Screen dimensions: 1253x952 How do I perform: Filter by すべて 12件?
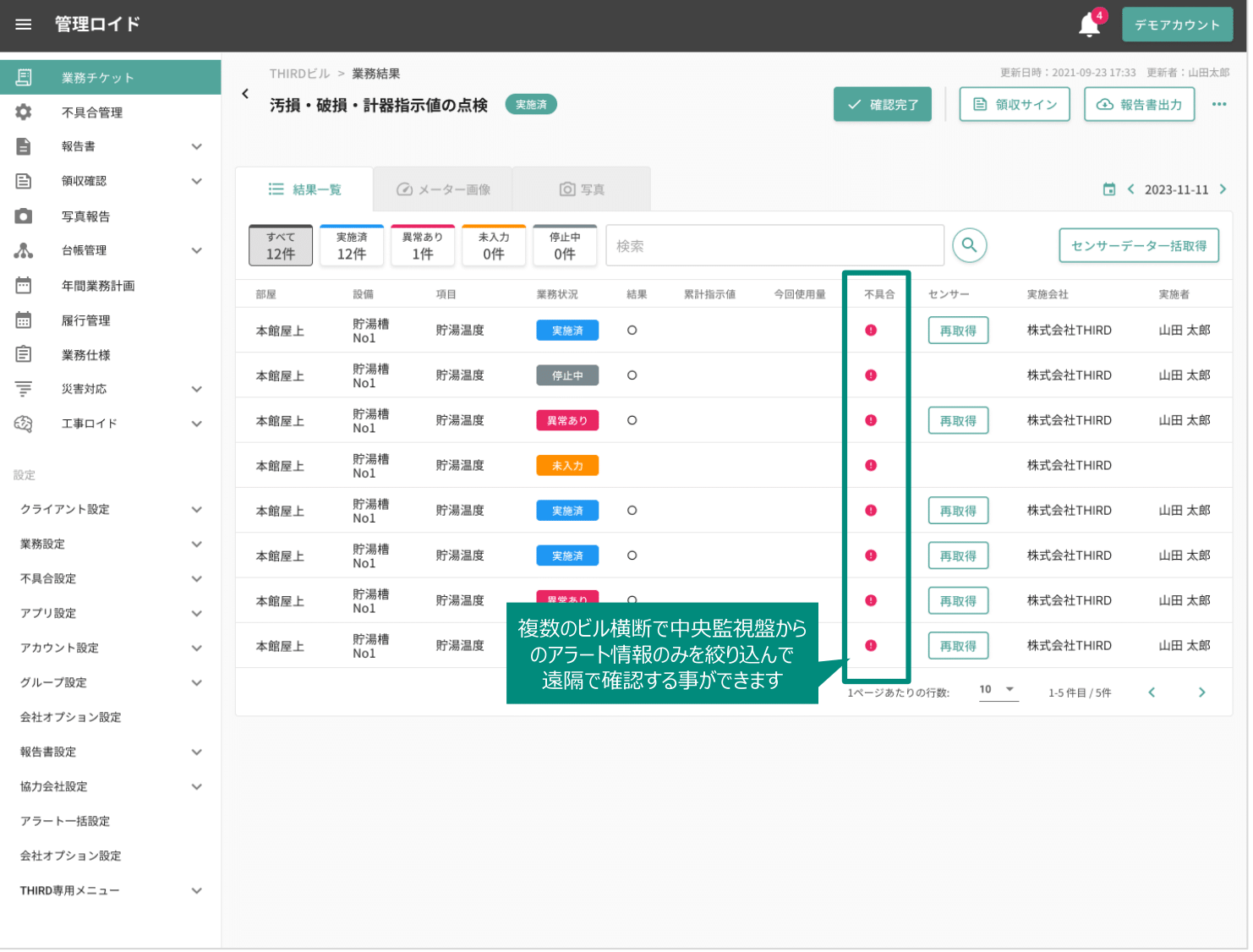coord(281,245)
